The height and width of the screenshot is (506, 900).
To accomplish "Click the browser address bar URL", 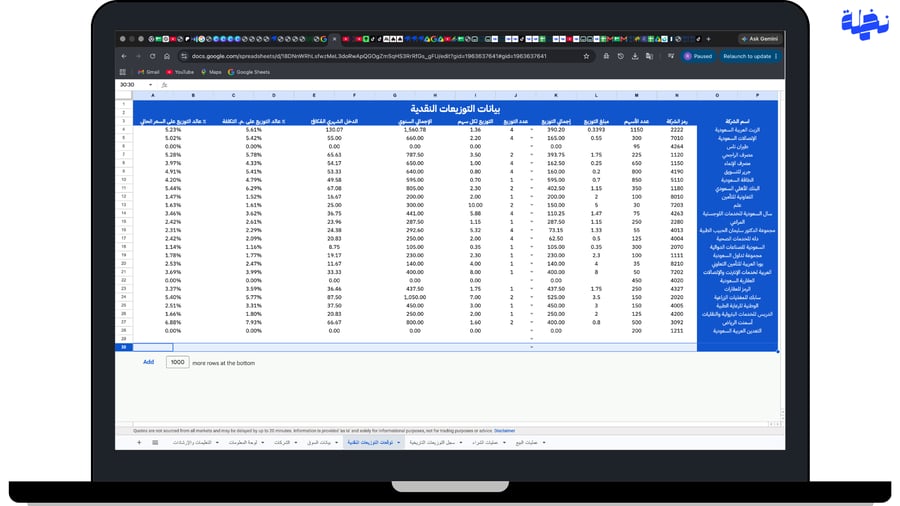I will point(368,56).
